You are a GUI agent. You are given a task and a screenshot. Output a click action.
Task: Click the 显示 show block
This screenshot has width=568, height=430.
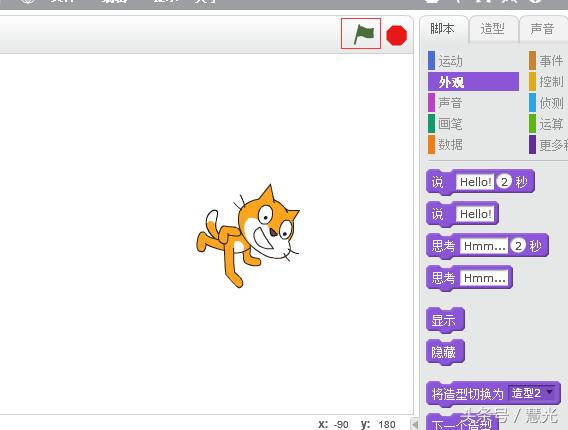click(445, 320)
